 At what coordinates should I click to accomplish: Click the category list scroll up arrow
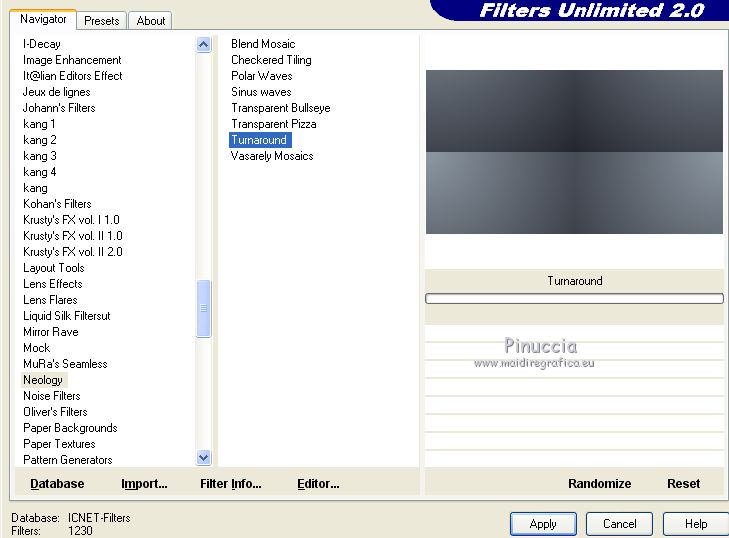203,45
